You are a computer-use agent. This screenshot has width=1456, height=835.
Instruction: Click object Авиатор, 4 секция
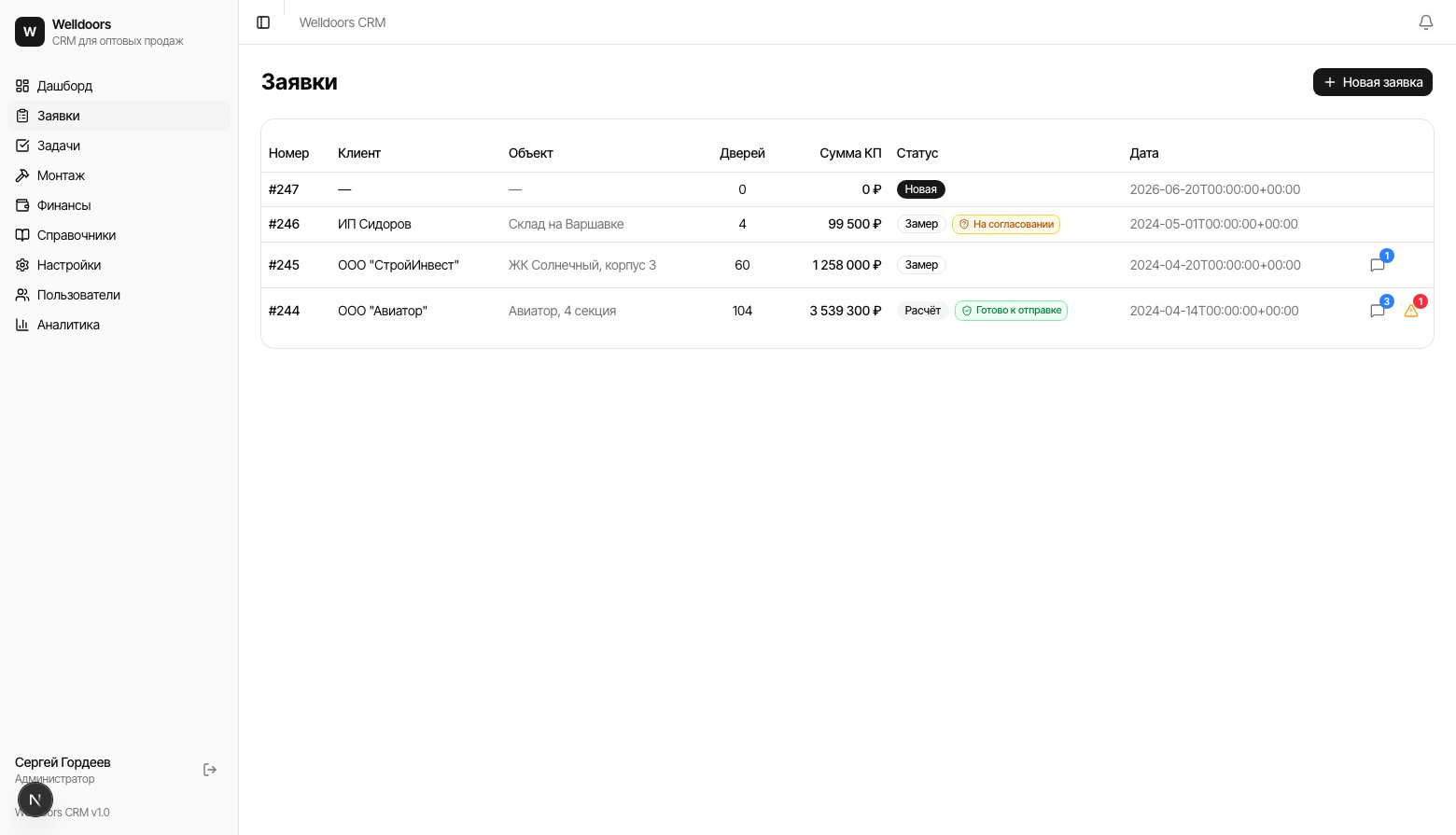562,311
